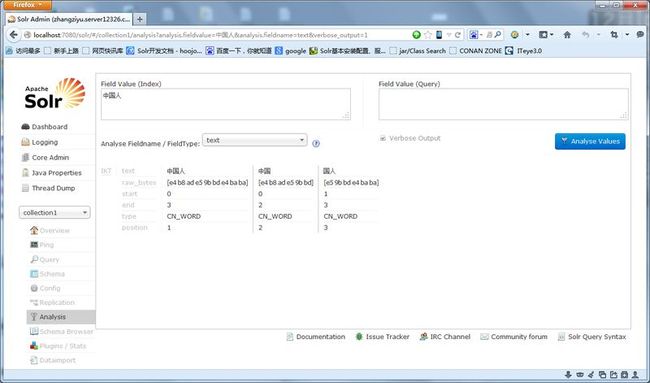The height and width of the screenshot is (383, 650).
Task: Open a new browser tab
Action: tap(140, 19)
